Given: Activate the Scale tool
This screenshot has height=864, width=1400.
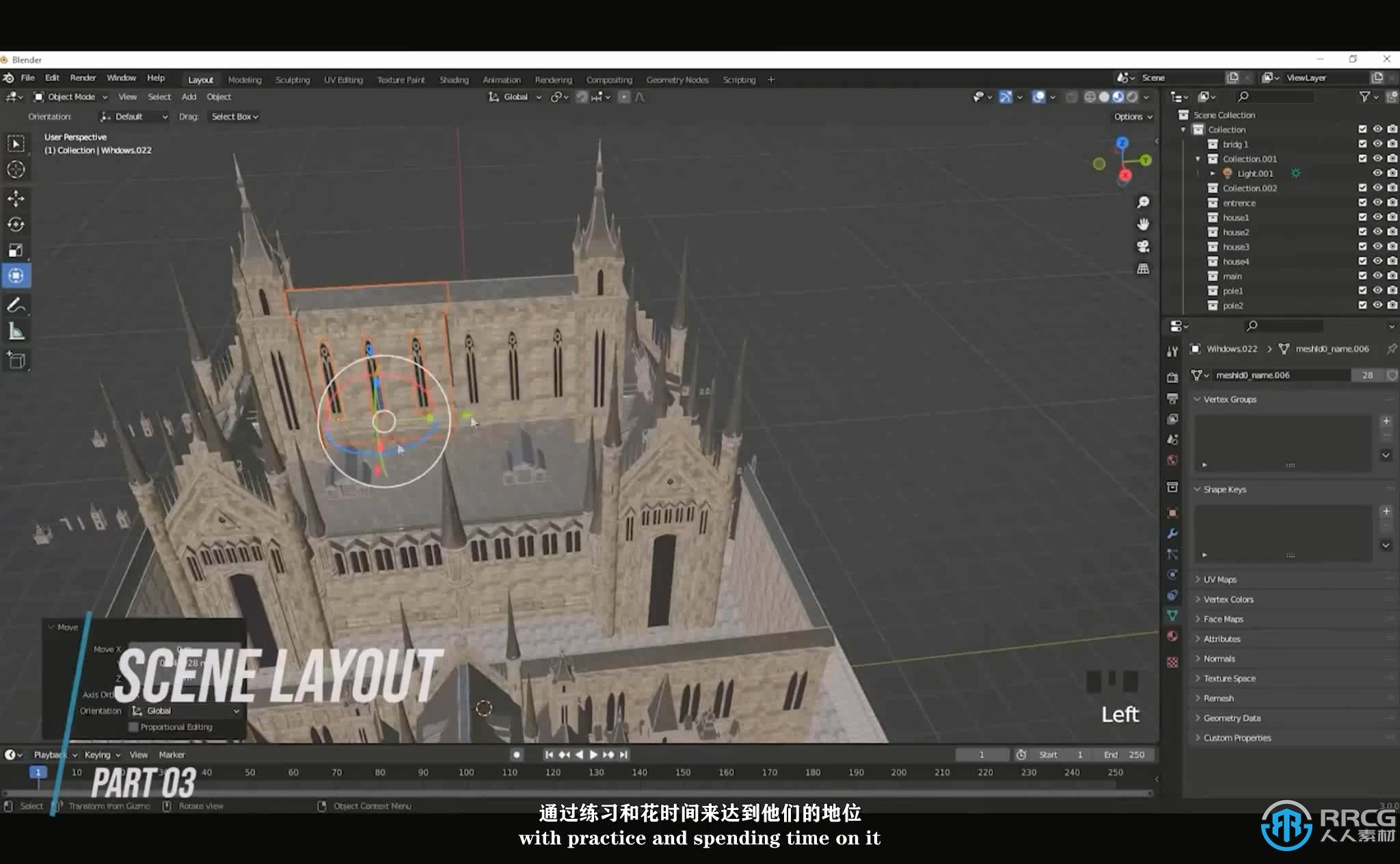Looking at the screenshot, I should pos(16,250).
